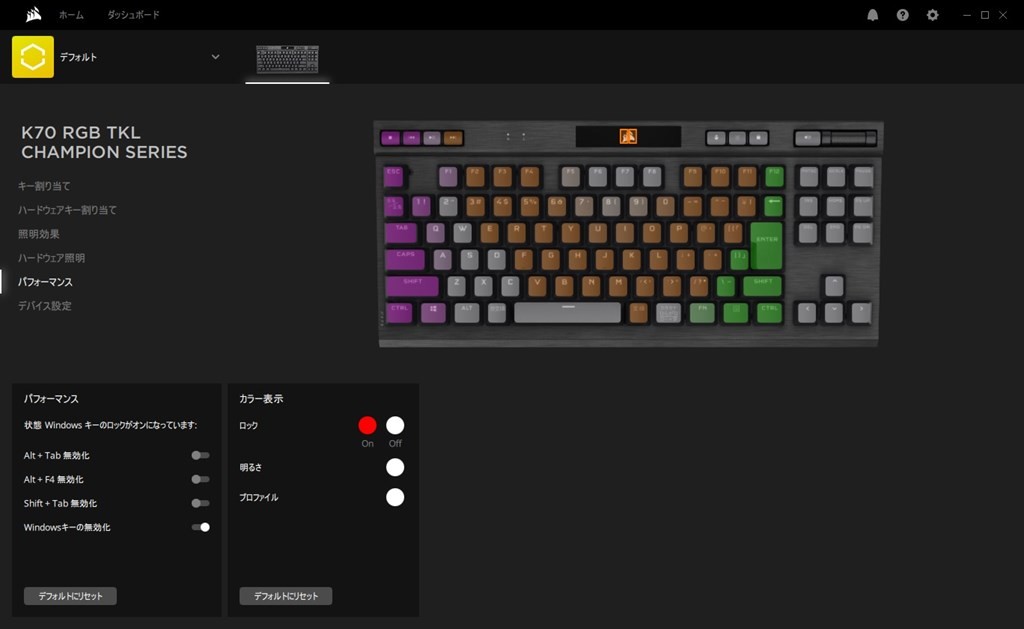Toggle Shift + Tab 無効化 switch

pos(200,503)
